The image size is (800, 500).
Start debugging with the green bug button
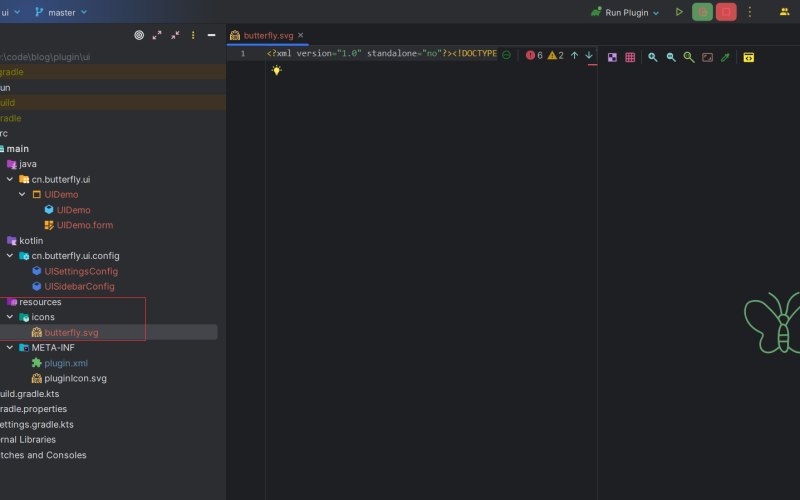[702, 12]
